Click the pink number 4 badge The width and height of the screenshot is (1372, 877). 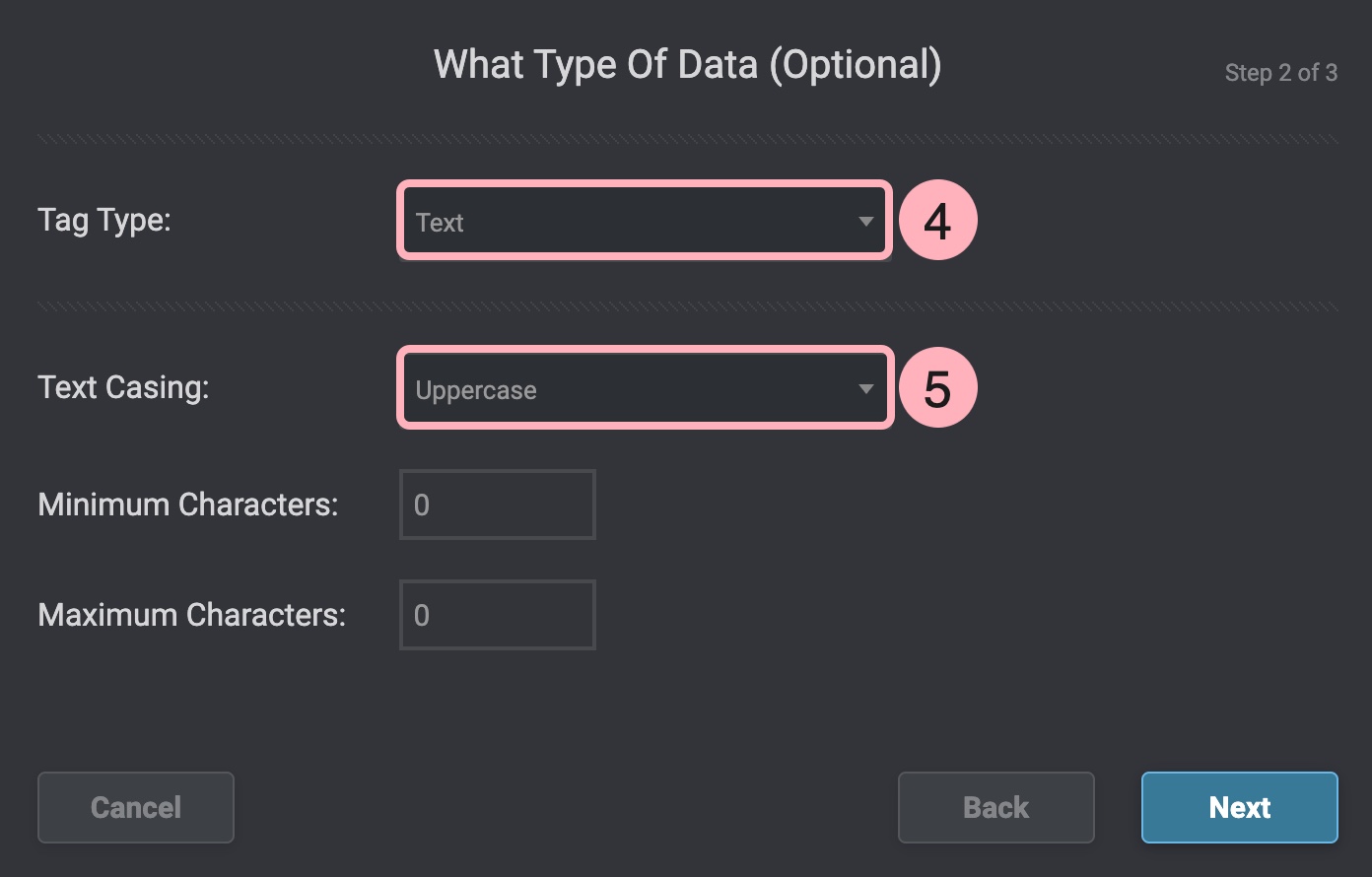pyautogui.click(x=937, y=221)
